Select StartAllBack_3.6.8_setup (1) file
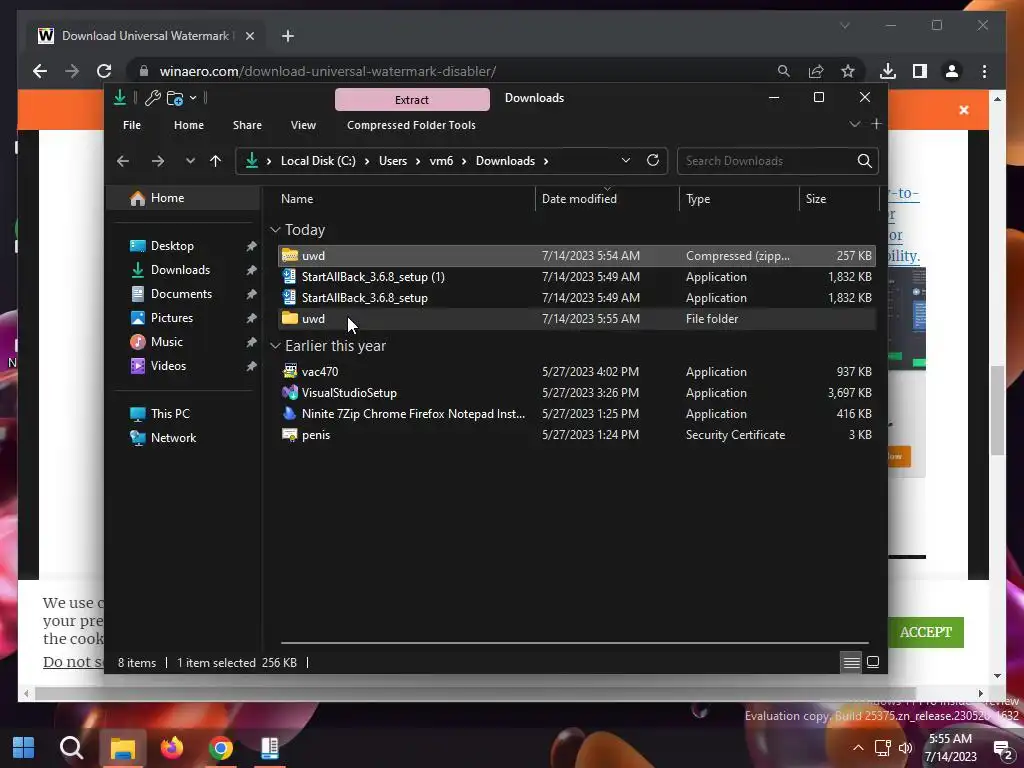Screen dimensions: 1024x768 tap(577, 277)
